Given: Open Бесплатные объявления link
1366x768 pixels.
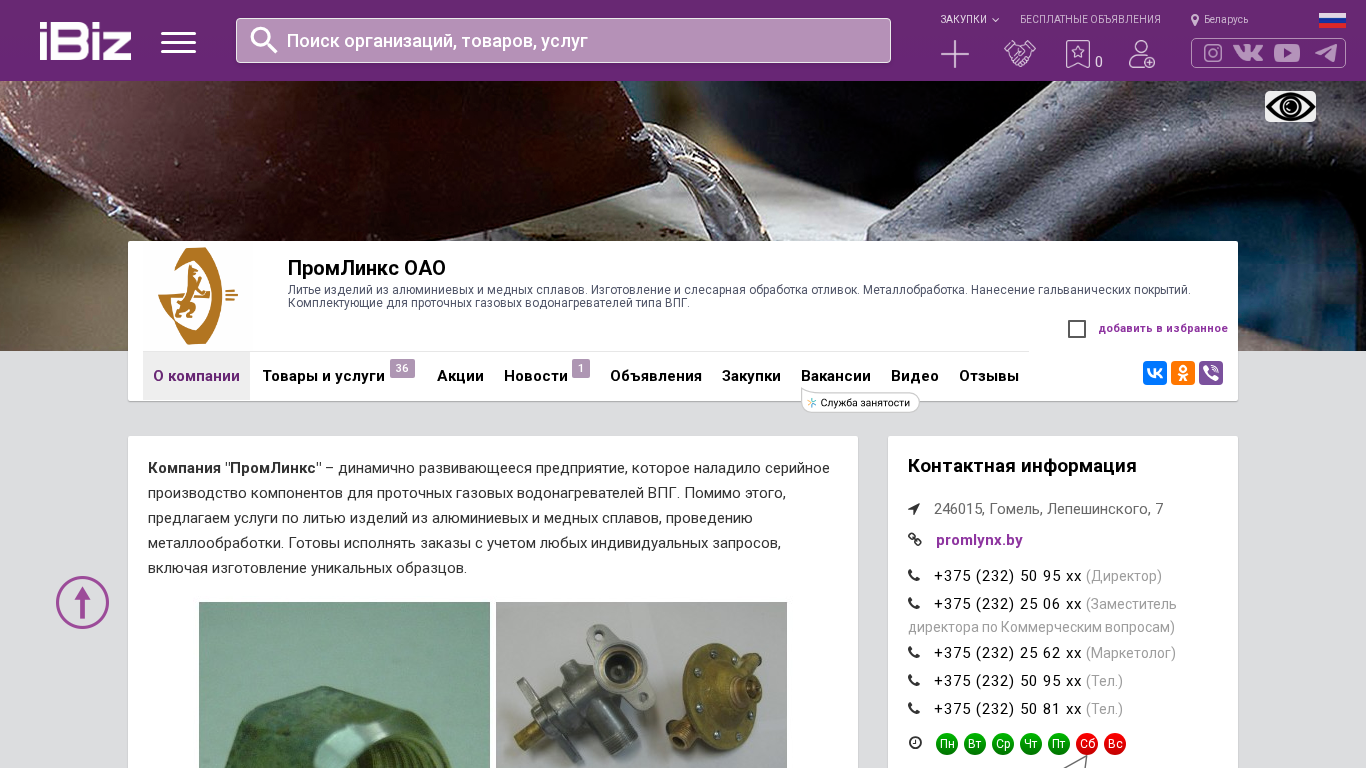Looking at the screenshot, I should pos(1090,20).
